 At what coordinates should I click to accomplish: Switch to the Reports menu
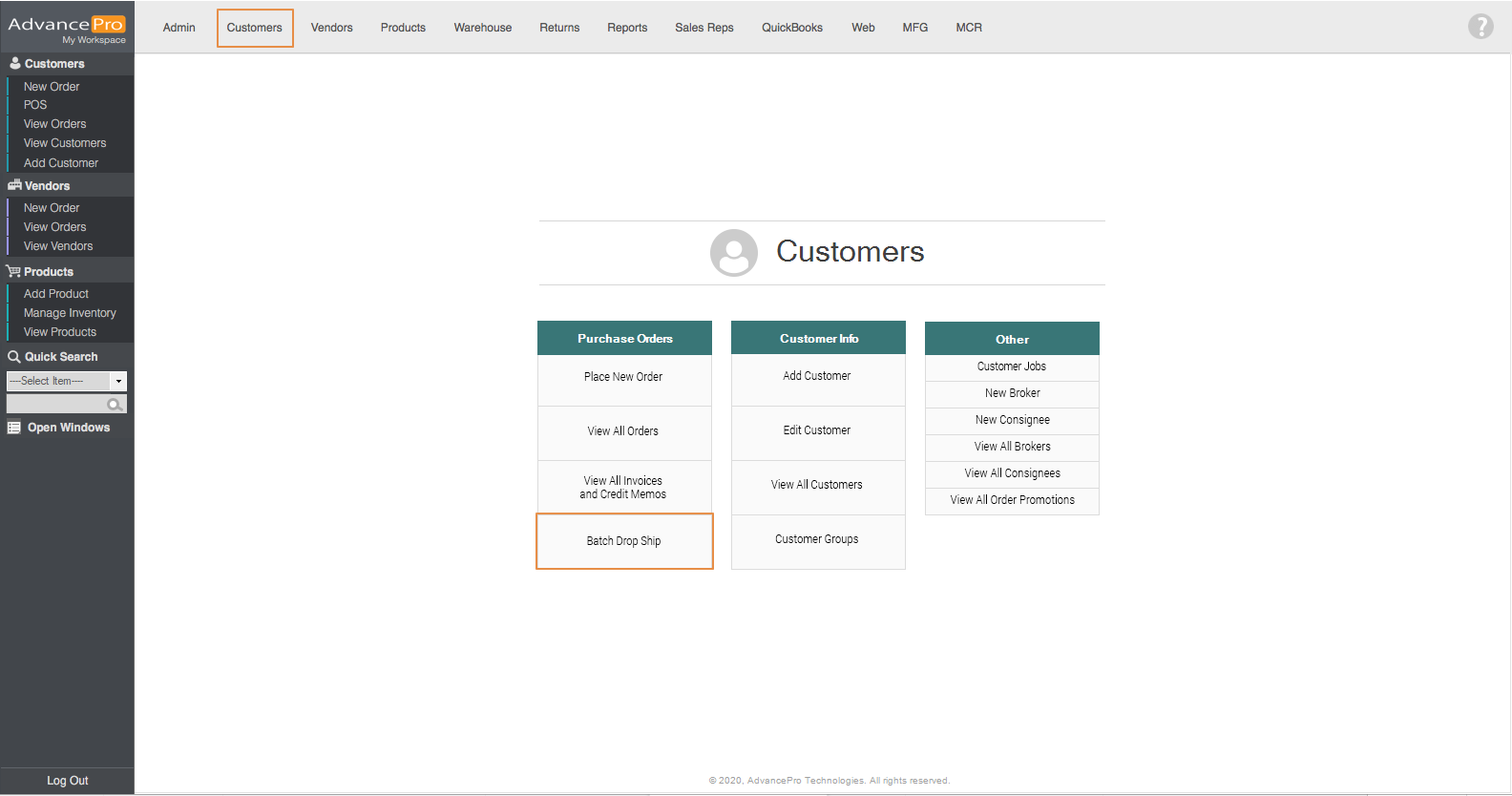626,28
